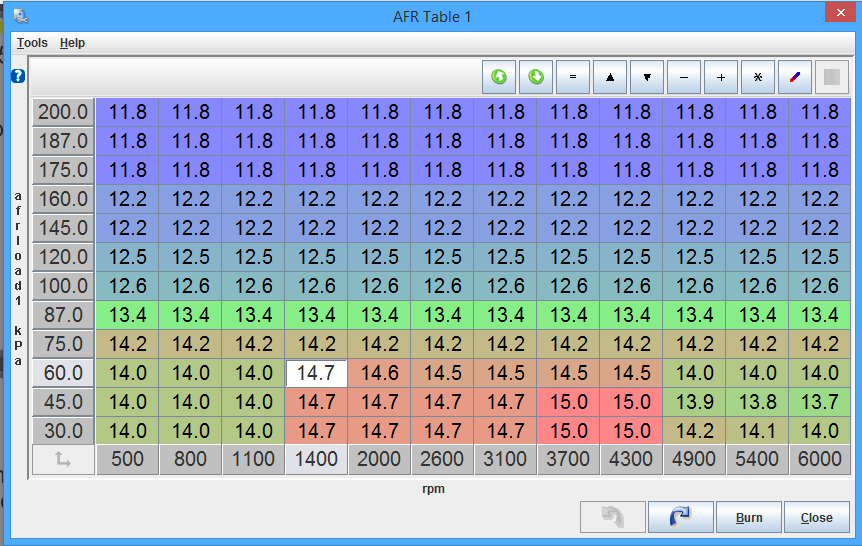The image size is (862, 546).
Task: Click the blue redo arrow button
Action: click(680, 517)
